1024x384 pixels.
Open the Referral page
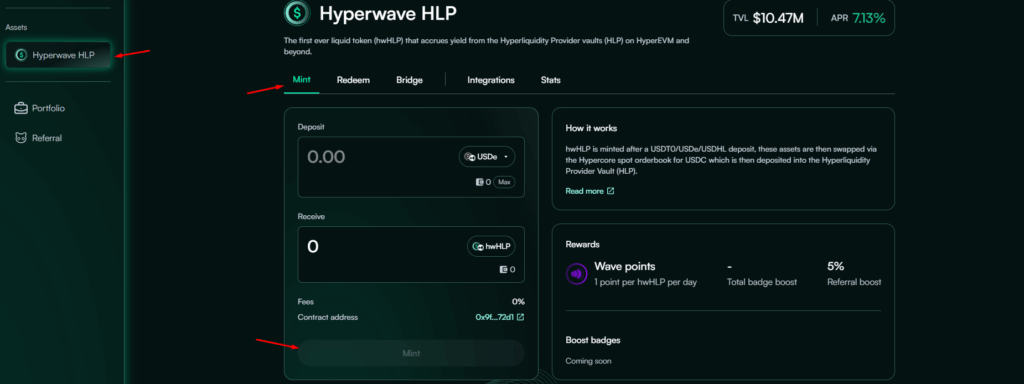coord(38,138)
